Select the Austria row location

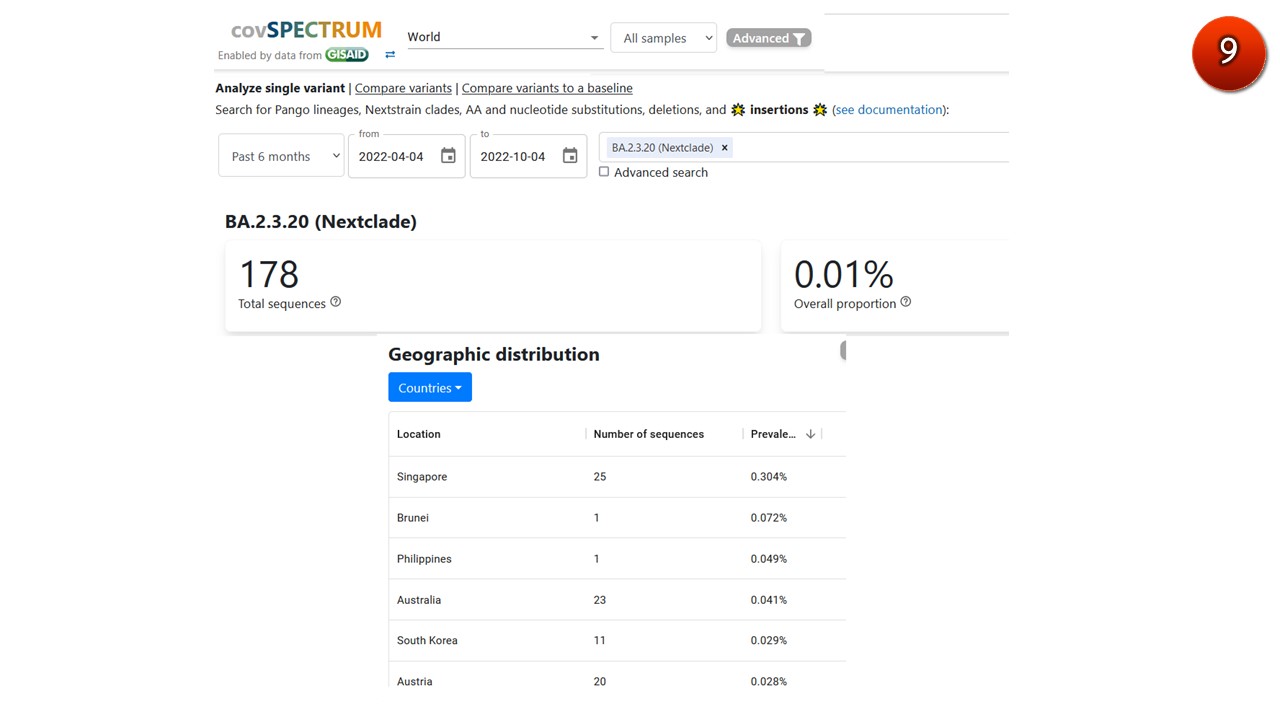pyautogui.click(x=415, y=681)
